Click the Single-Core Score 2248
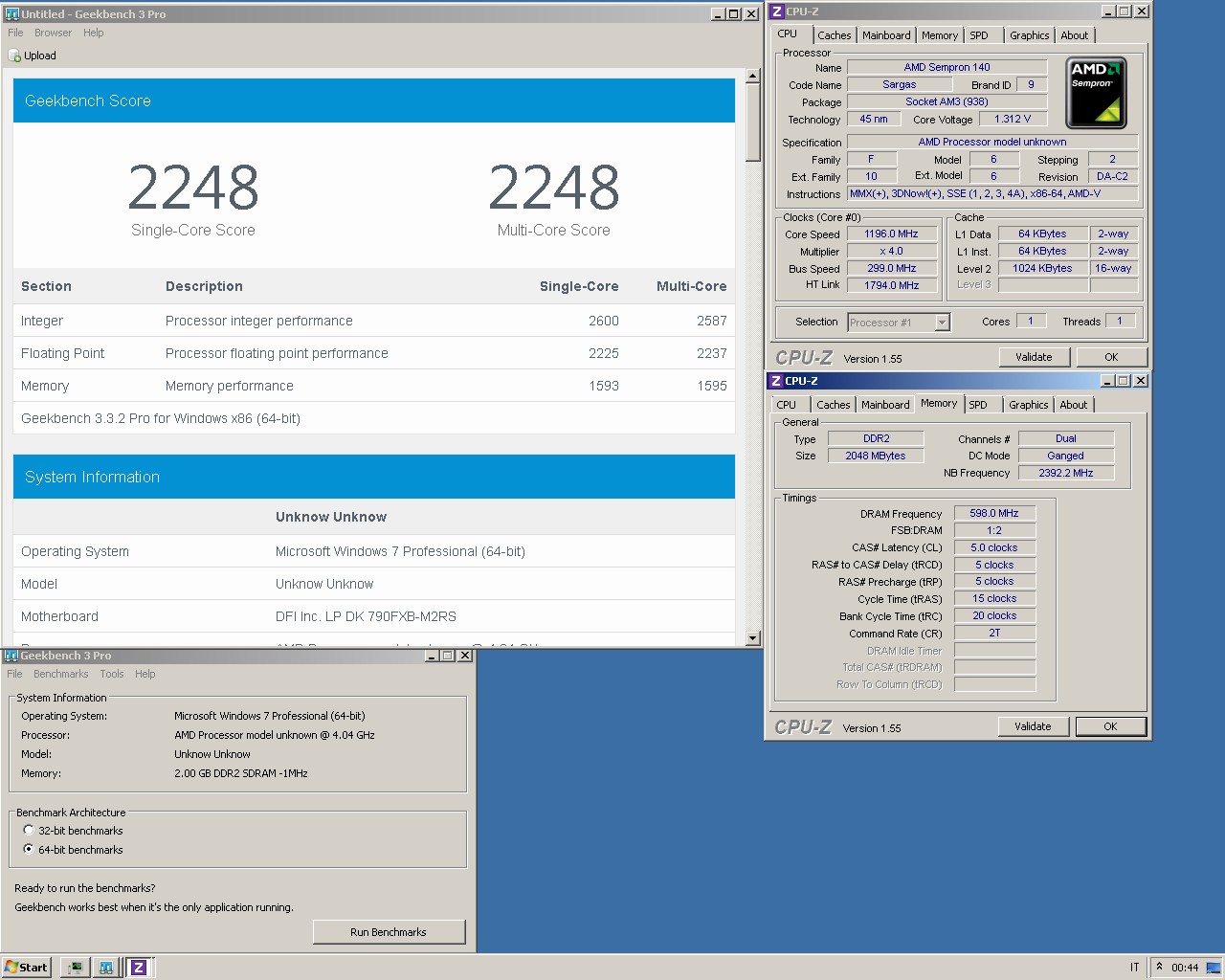This screenshot has width=1225, height=980. pyautogui.click(x=193, y=187)
